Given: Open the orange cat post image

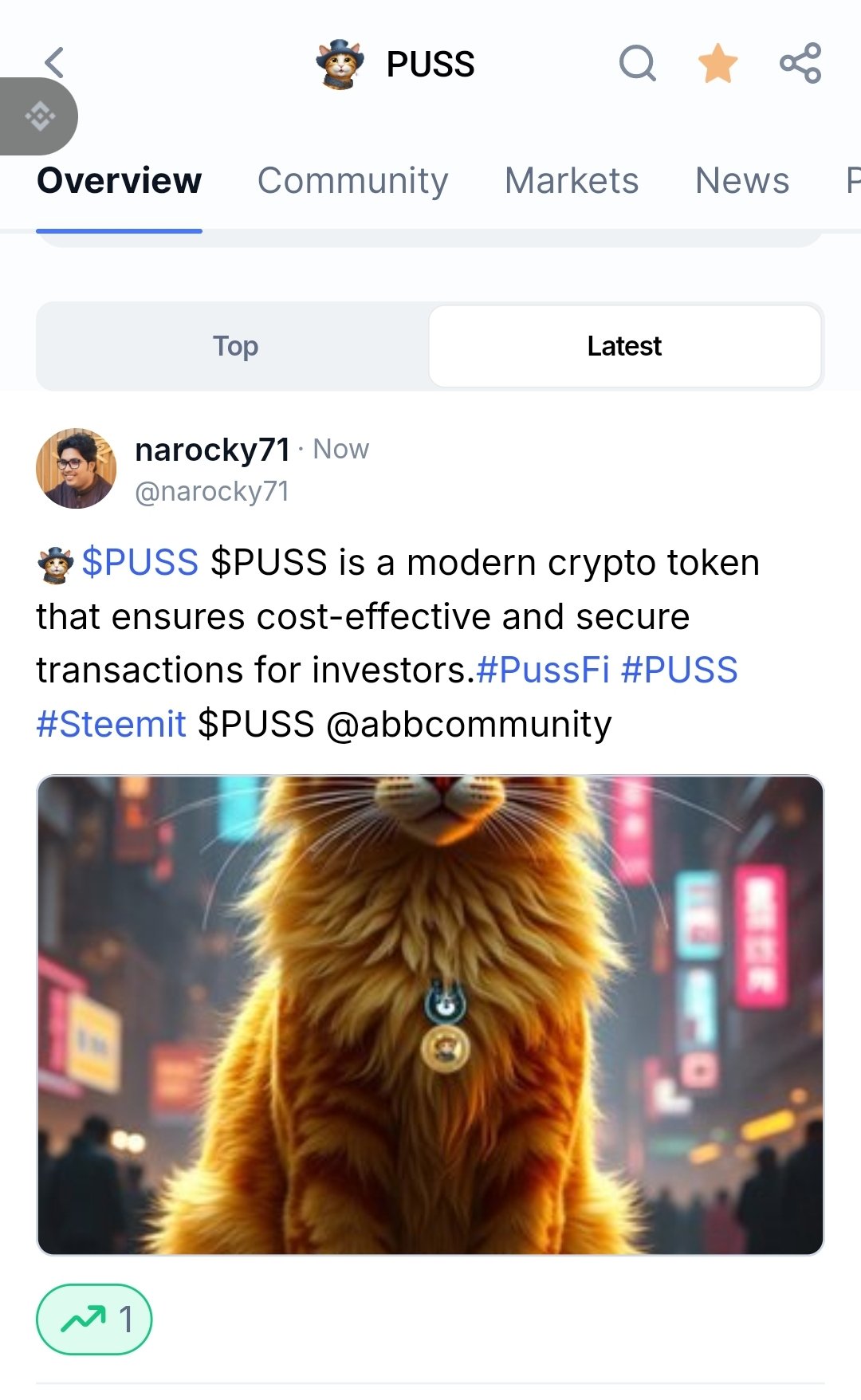Looking at the screenshot, I should pos(431,1015).
